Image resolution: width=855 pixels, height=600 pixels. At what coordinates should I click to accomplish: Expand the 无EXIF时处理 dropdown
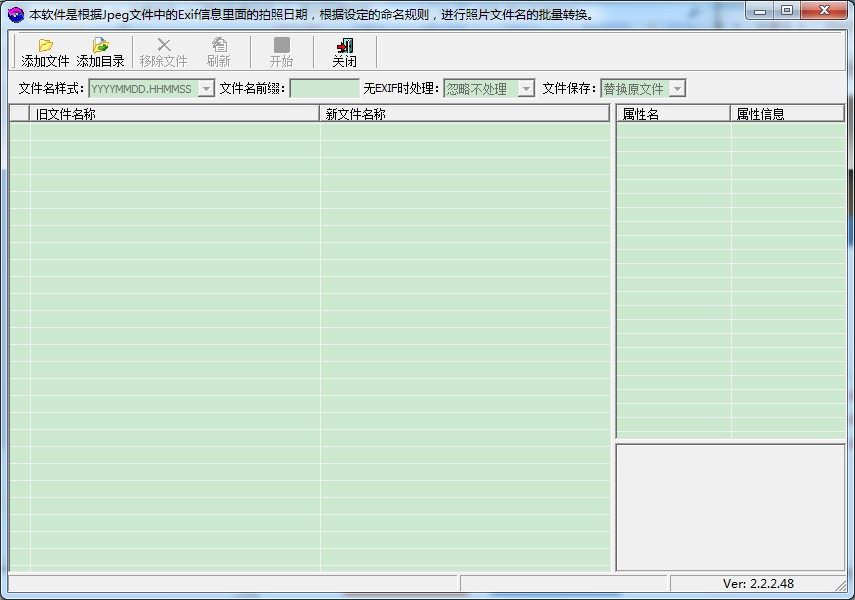point(526,89)
